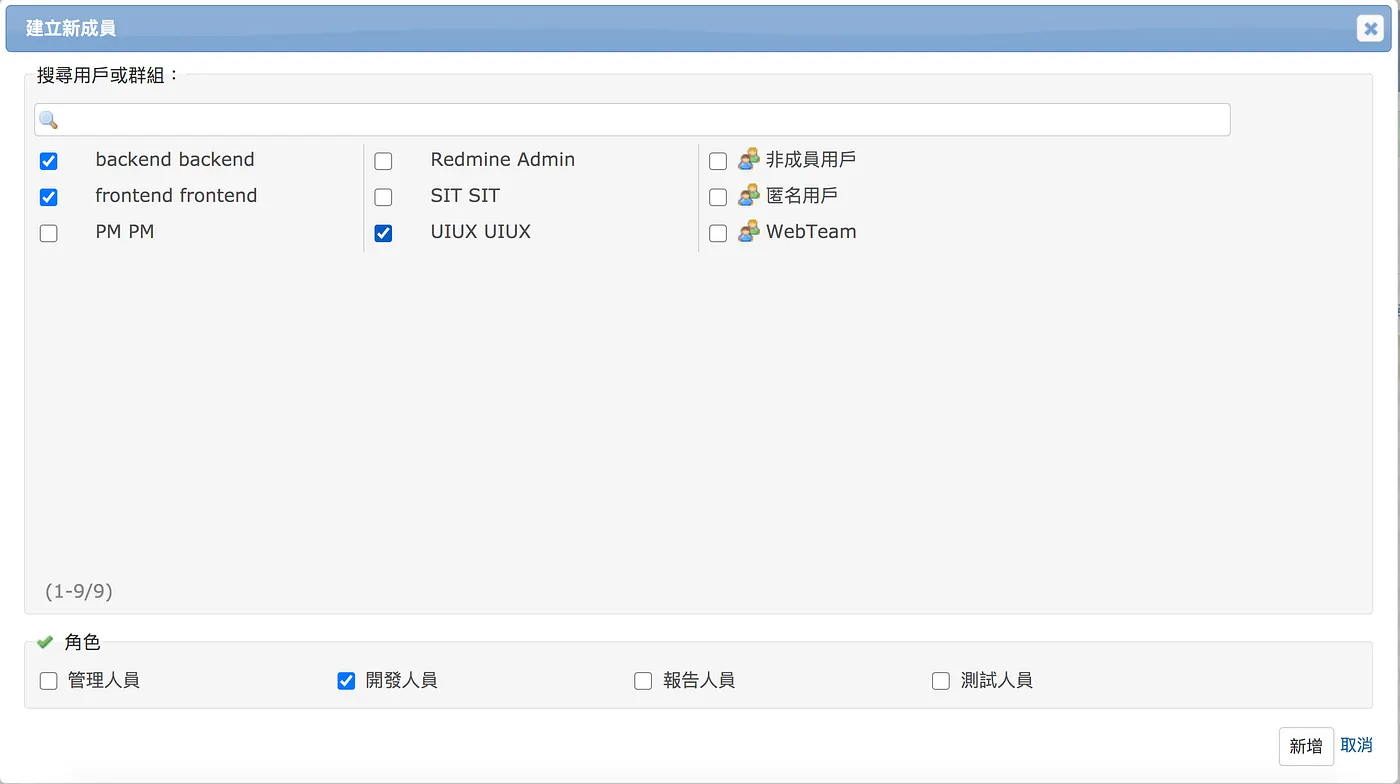1400x784 pixels.
Task: Click the 非成員用戶 group name text
Action: point(811,159)
